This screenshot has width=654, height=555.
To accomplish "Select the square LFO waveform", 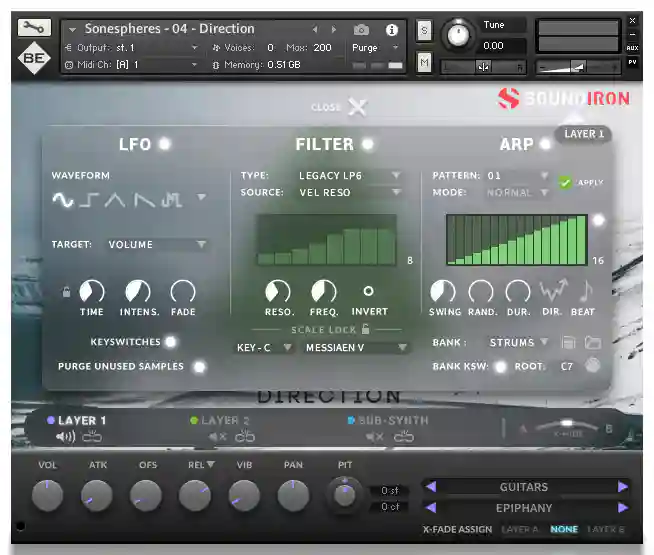I will click(89, 200).
